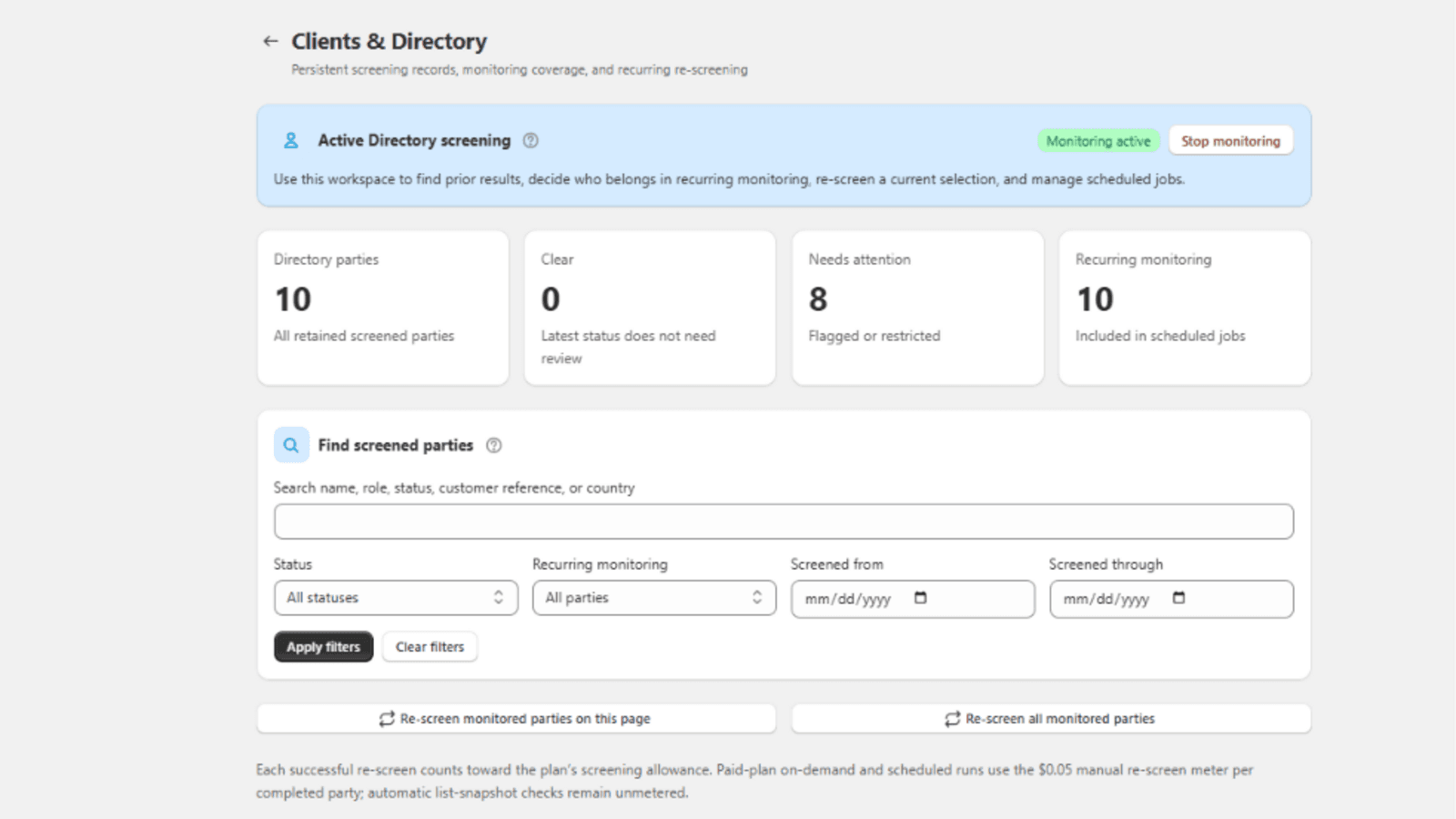Open the Status dropdown showing All statuses
1456x819 pixels.
(x=396, y=598)
